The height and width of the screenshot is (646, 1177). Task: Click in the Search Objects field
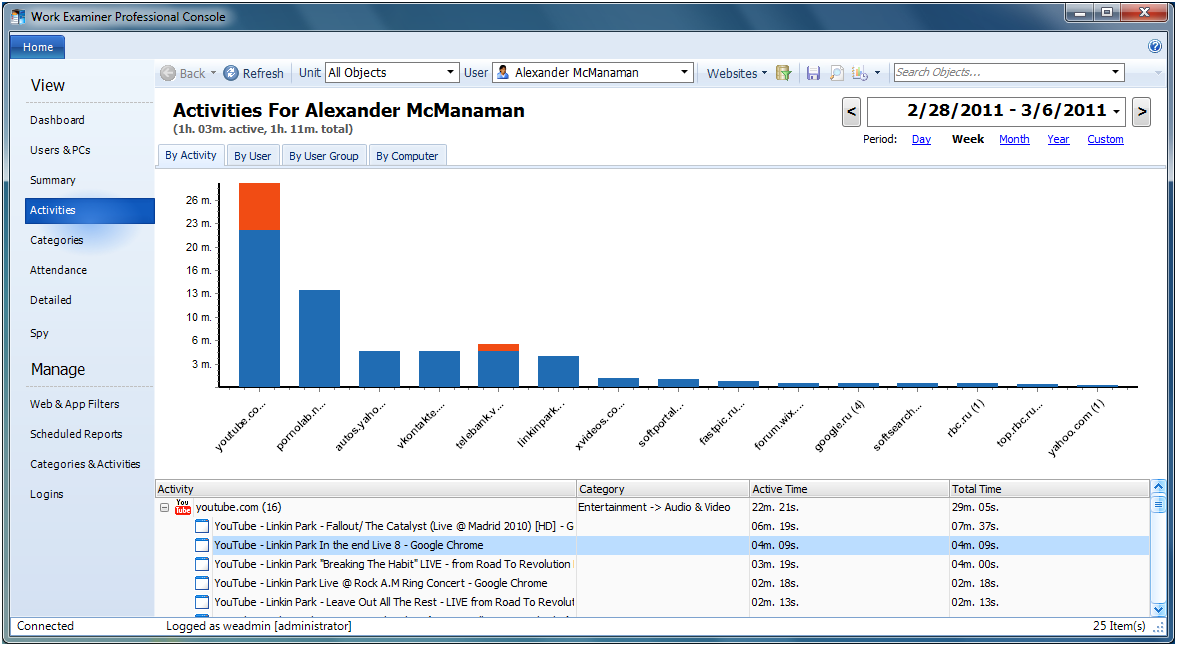pos(1000,73)
